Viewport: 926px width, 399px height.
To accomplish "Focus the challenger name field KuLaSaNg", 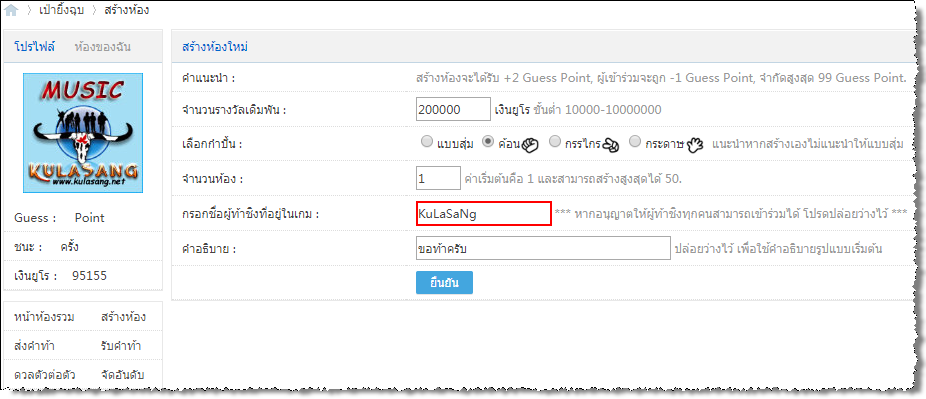I will pyautogui.click(x=483, y=214).
